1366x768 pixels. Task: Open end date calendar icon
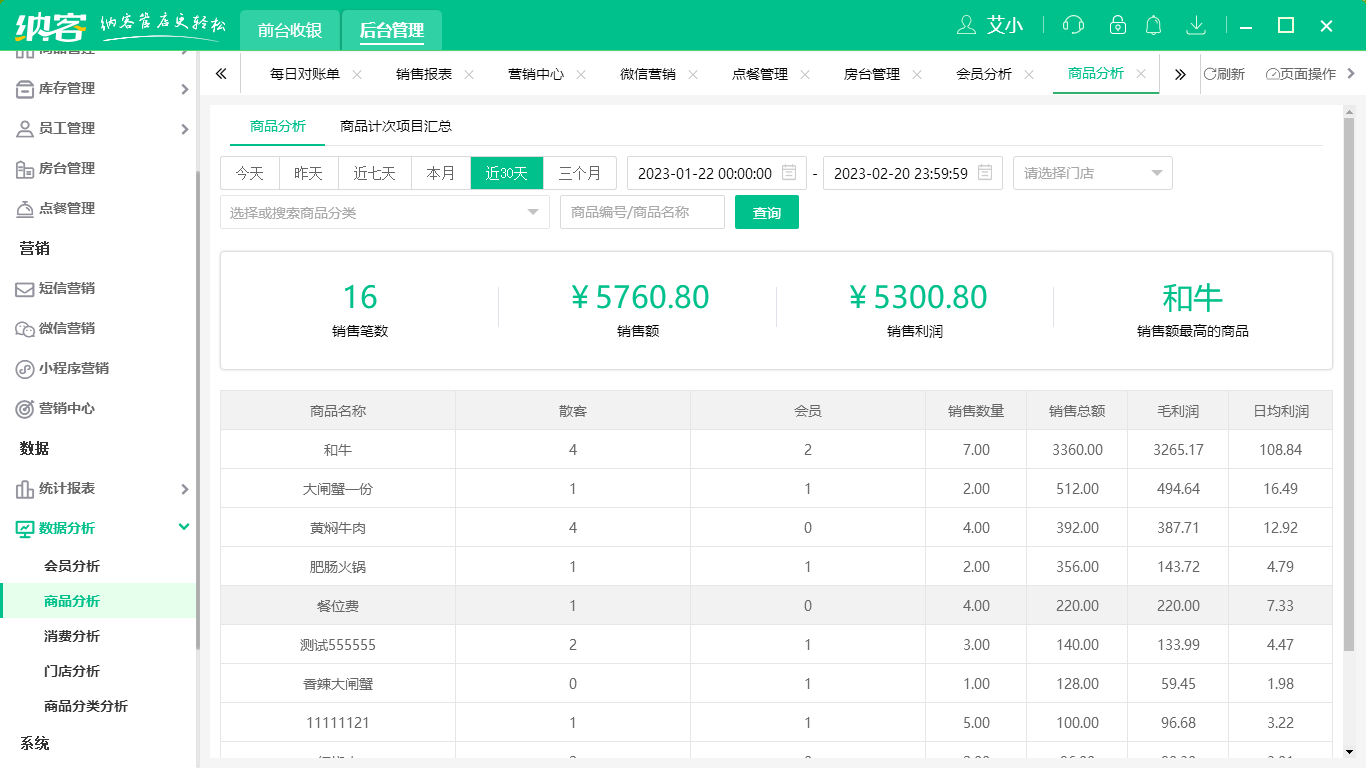coord(985,173)
